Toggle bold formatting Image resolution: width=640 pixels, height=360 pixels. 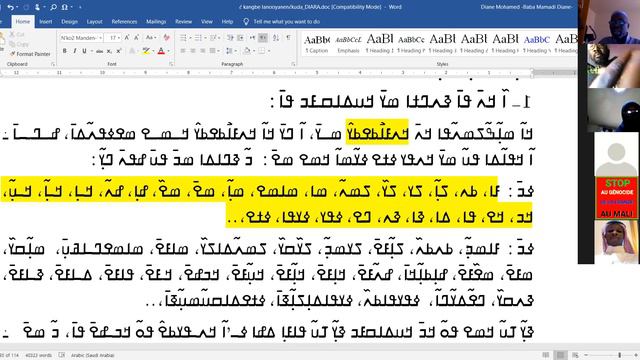tap(64, 51)
